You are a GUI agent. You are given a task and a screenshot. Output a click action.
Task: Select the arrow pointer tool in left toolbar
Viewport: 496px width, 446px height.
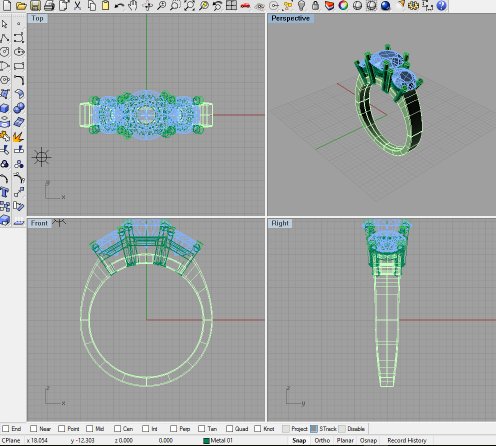[x=4, y=24]
